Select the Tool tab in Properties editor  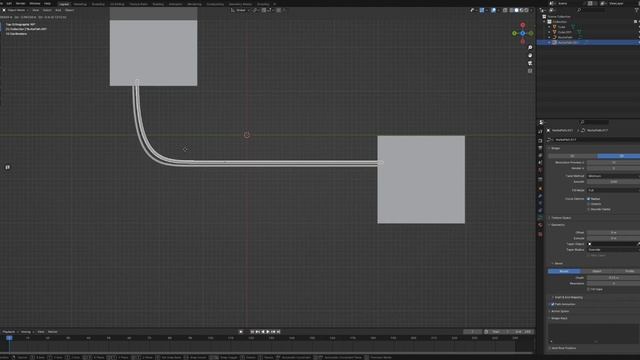point(540,131)
